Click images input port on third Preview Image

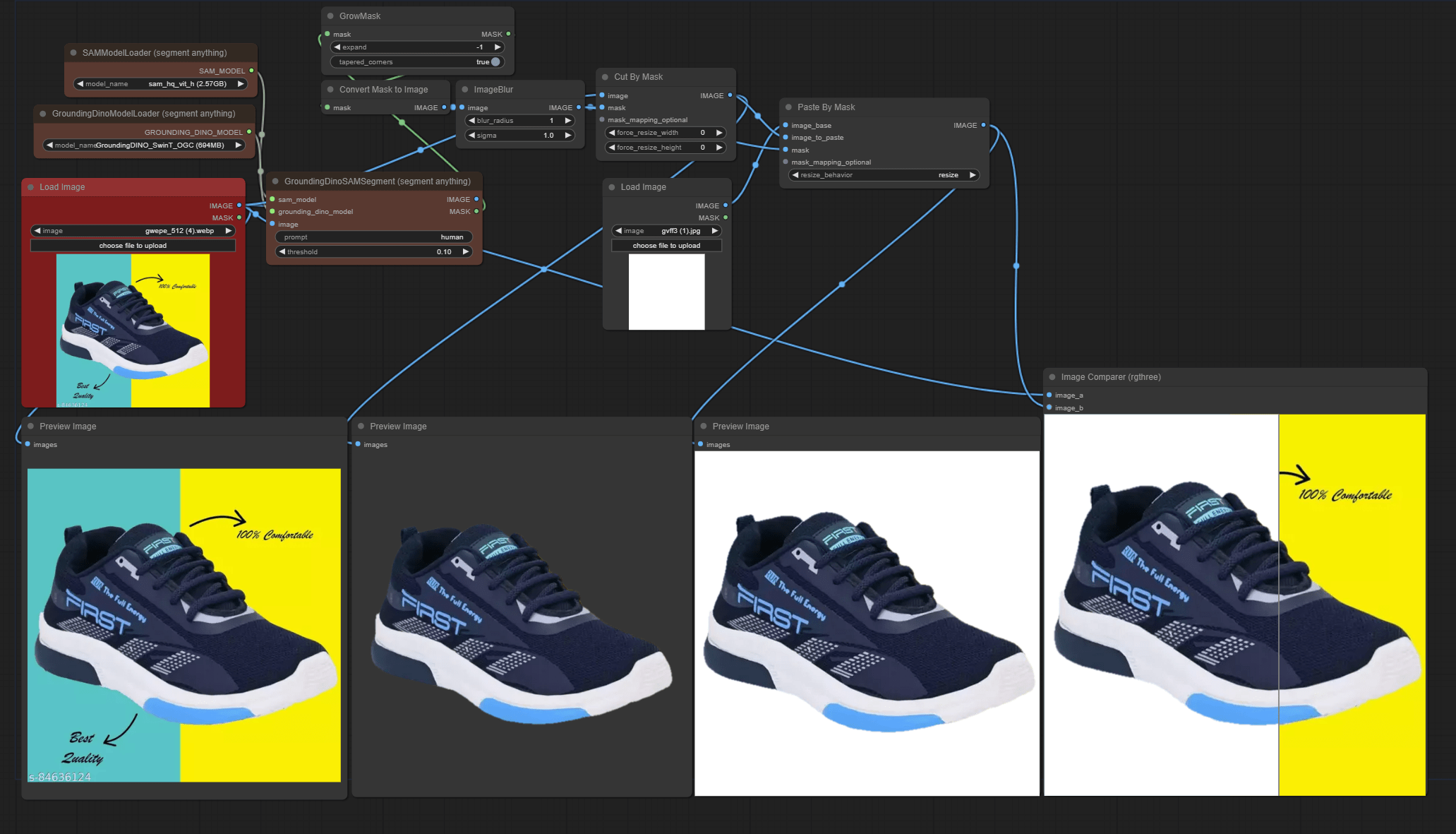click(701, 444)
